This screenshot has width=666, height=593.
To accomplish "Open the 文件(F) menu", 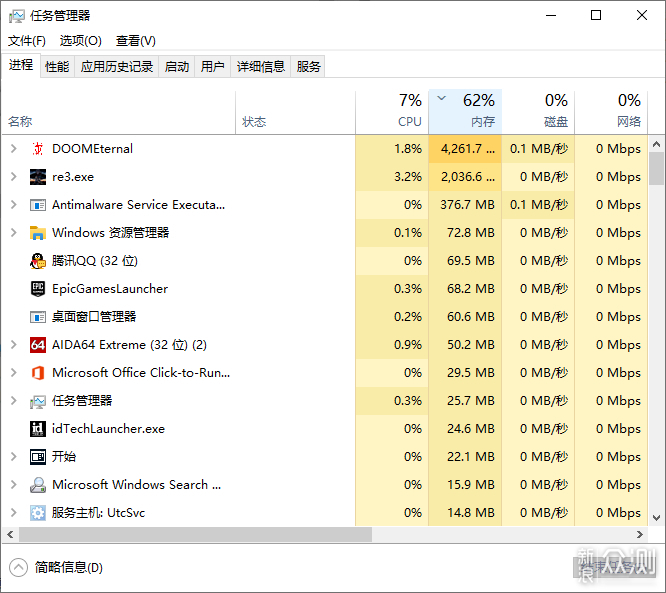I will [27, 41].
